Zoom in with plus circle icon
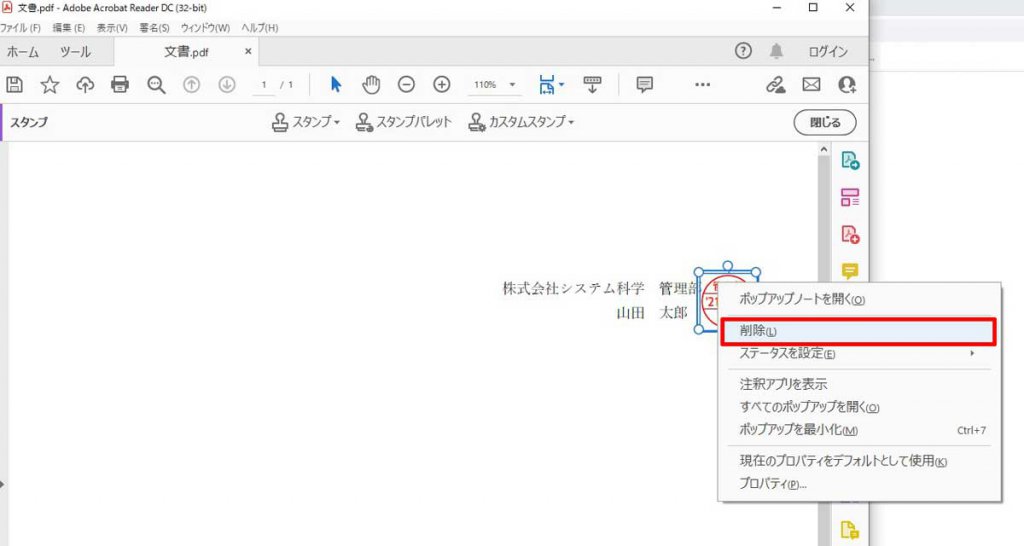Screen dimensions: 1024x546 pos(441,85)
